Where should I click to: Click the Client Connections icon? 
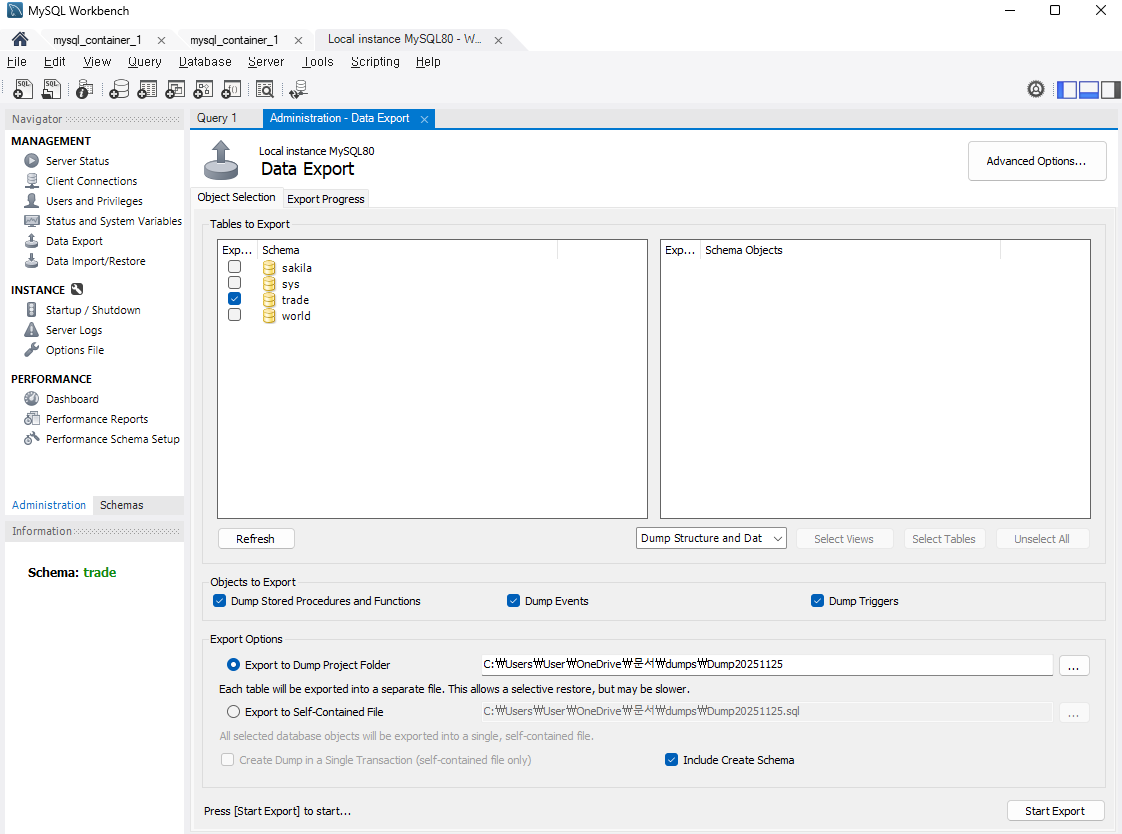[x=31, y=181]
